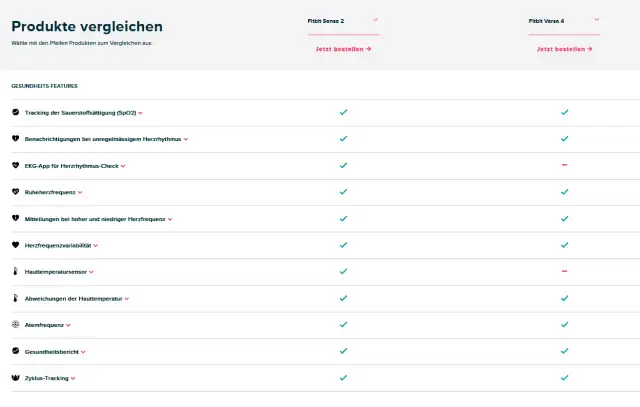Order Fitbit Versa 4 via Jetzt bestellen
The width and height of the screenshot is (640, 407).
tap(564, 48)
